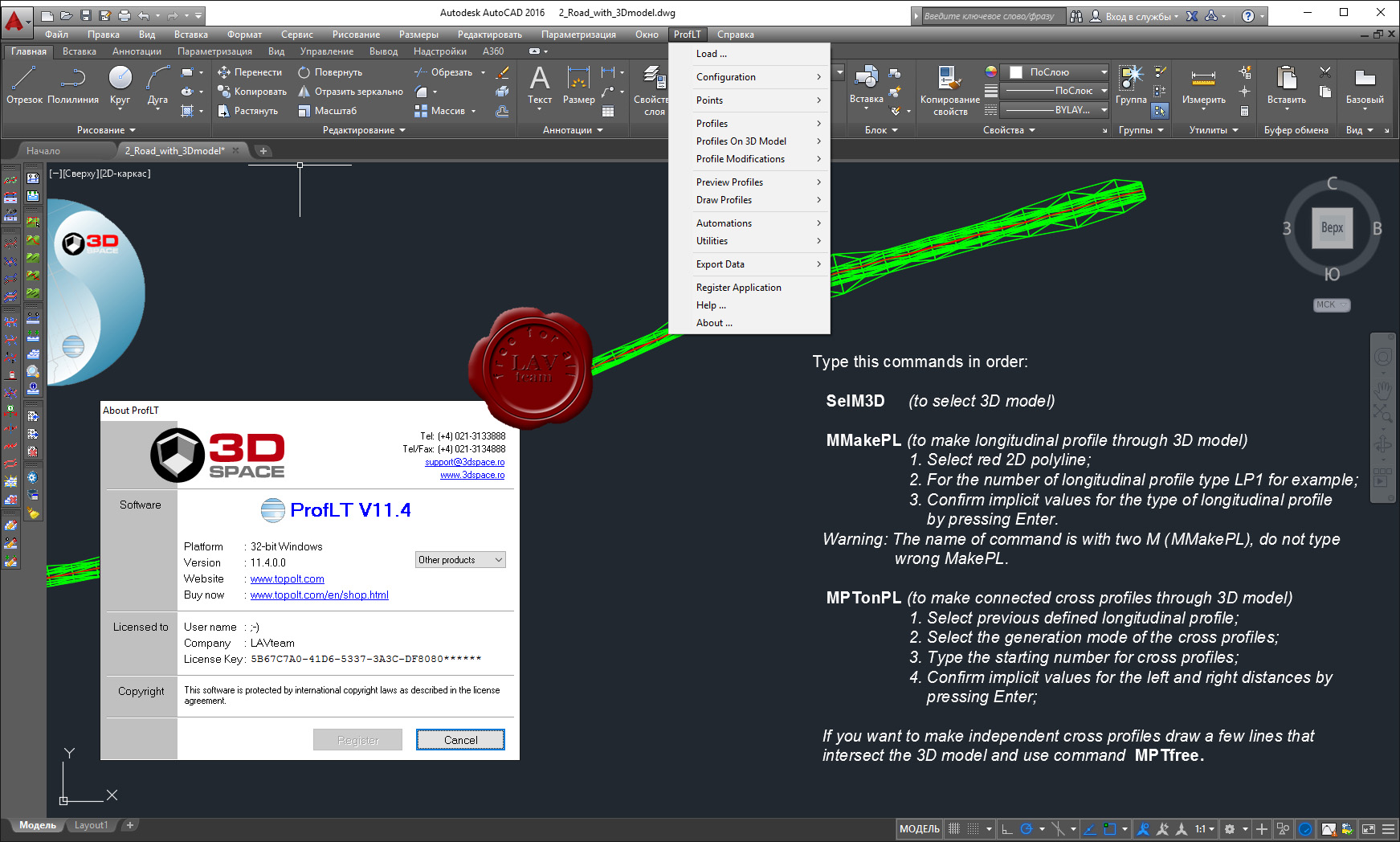
Task: Click the МОДЕЛЬ button in status bar
Action: pyautogui.click(x=919, y=829)
